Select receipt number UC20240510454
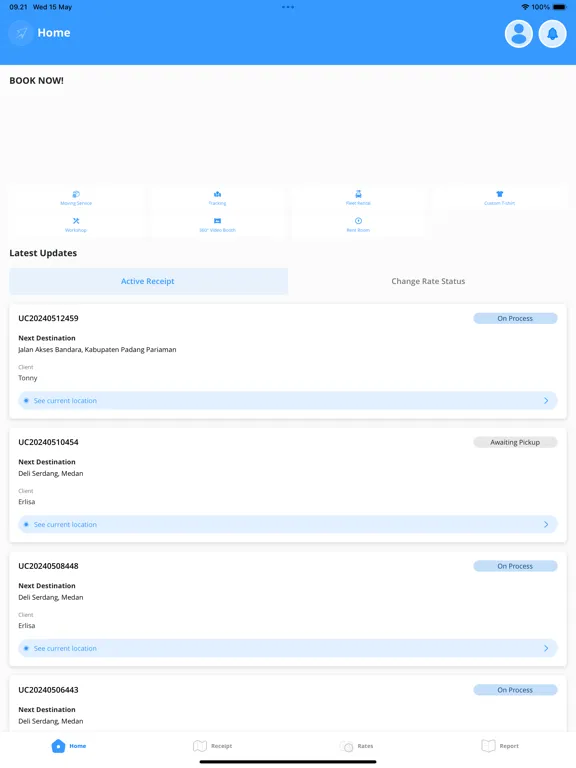 coord(48,442)
